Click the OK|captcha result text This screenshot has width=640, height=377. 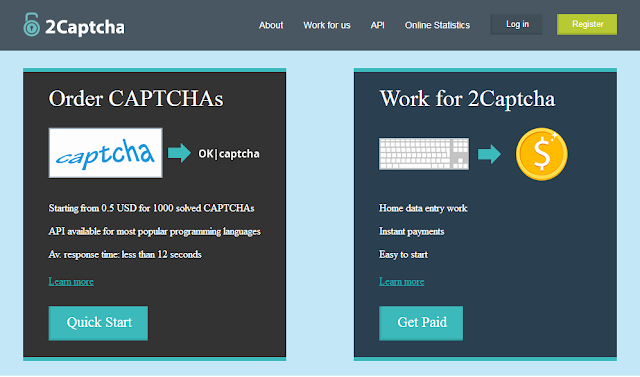(229, 154)
